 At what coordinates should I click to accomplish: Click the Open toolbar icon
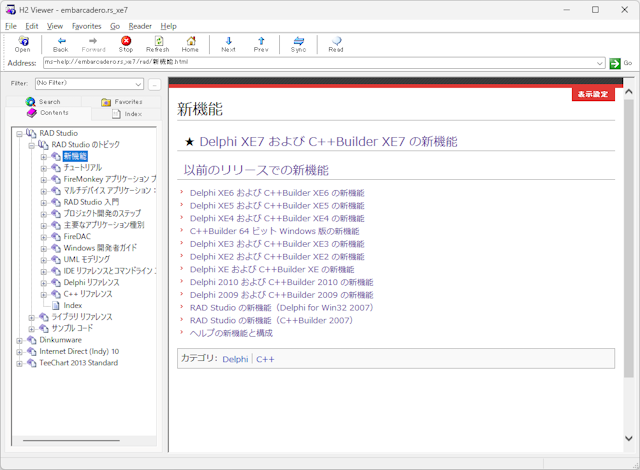click(x=23, y=41)
